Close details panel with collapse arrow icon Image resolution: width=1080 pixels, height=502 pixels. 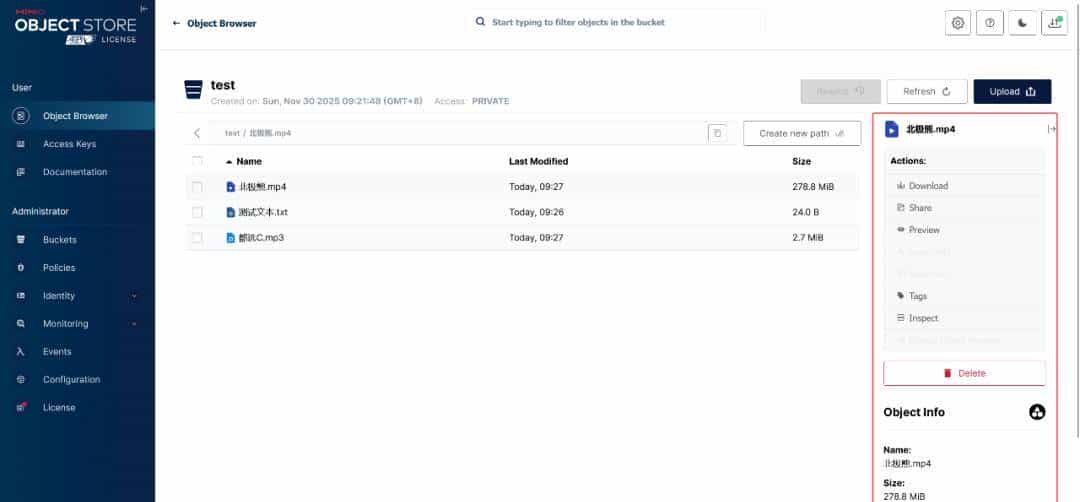tap(1051, 129)
